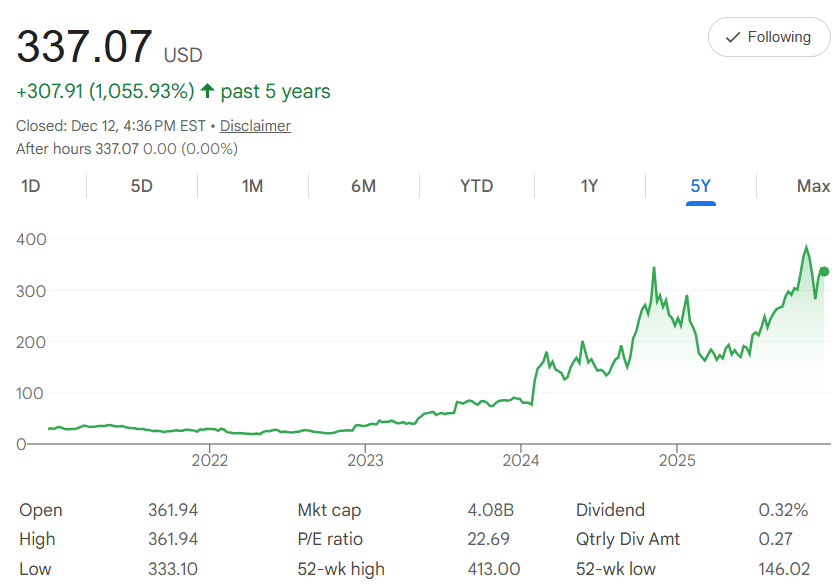Click the 337.07 USD headline price

(85, 47)
